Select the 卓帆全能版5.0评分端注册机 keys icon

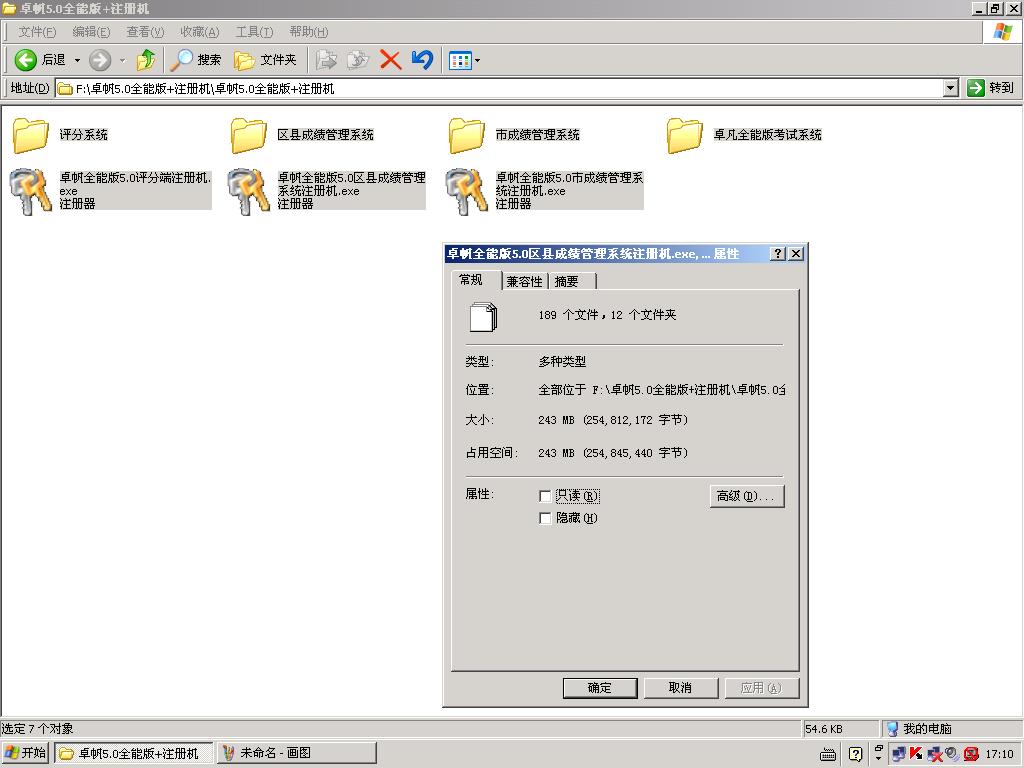point(30,191)
